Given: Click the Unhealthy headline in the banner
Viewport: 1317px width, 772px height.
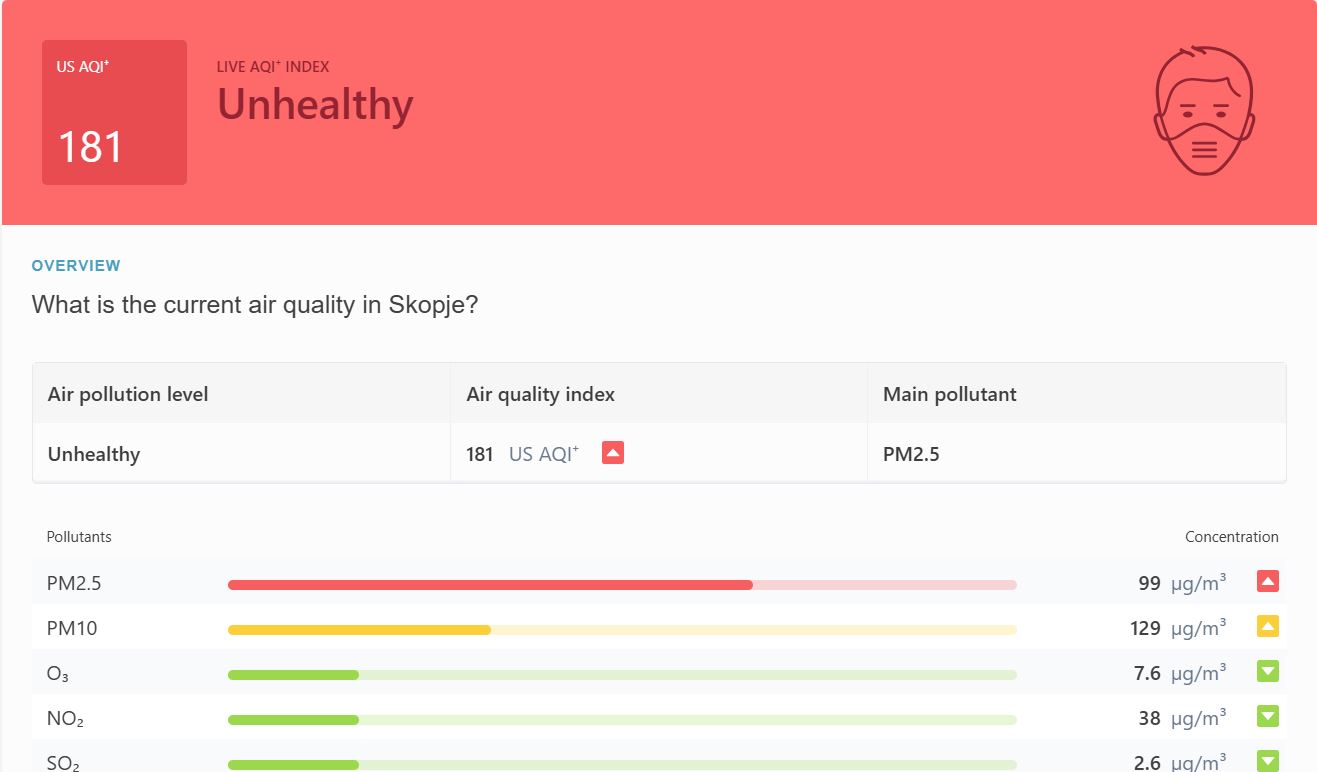Looking at the screenshot, I should 315,105.
